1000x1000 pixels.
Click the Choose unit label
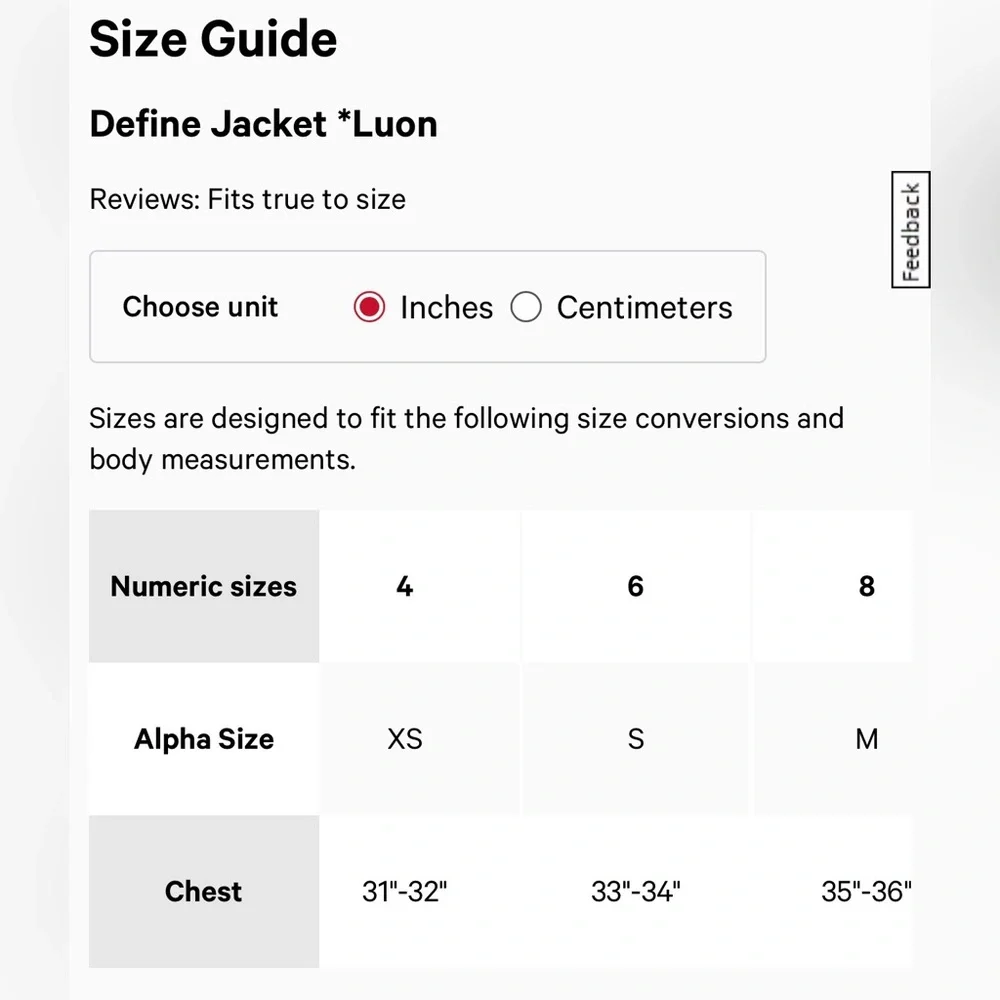(x=200, y=307)
